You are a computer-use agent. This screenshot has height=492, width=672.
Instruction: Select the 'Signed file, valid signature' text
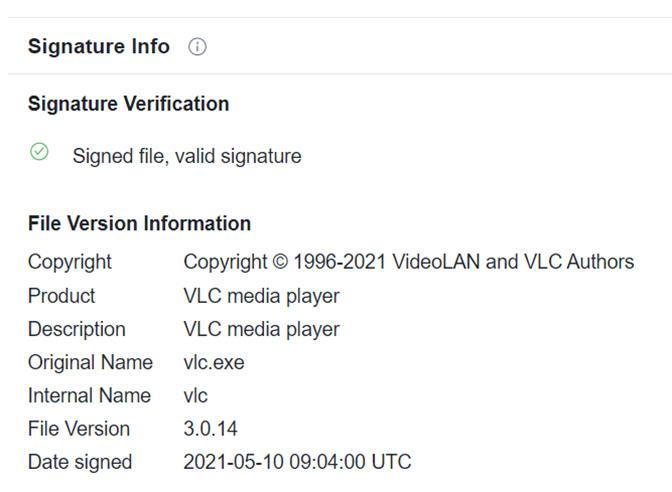pyautogui.click(x=187, y=156)
